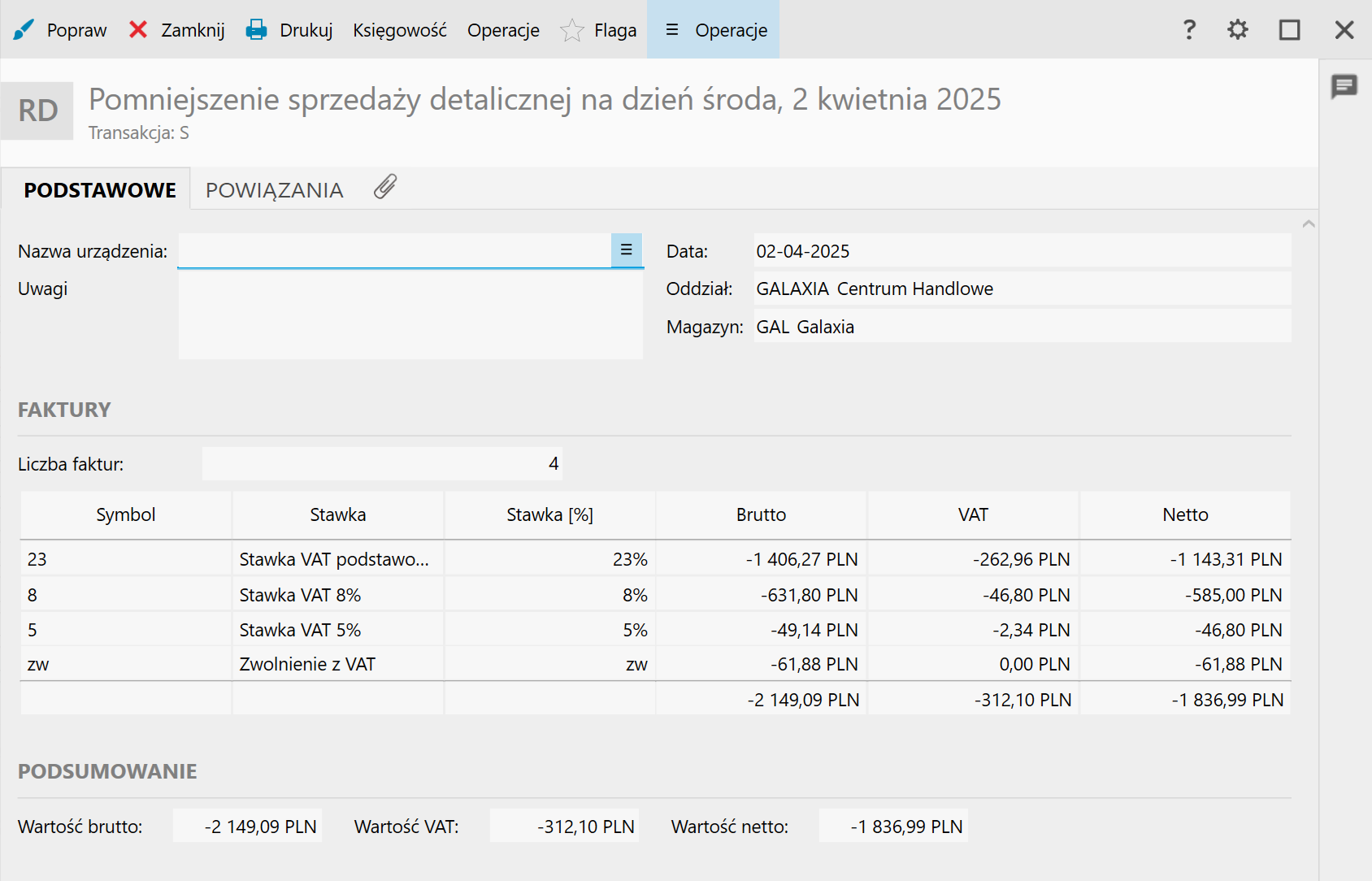Click into the Uwagi notes field
The height and width of the screenshot is (881, 1372).
point(410,315)
